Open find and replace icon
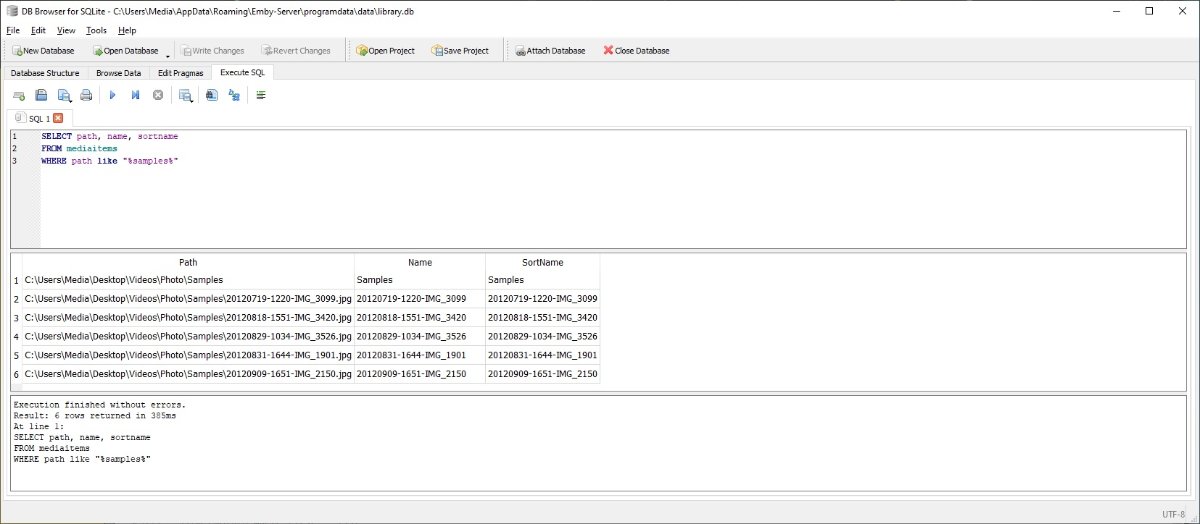Viewport: 1200px width, 524px height. tap(234, 95)
